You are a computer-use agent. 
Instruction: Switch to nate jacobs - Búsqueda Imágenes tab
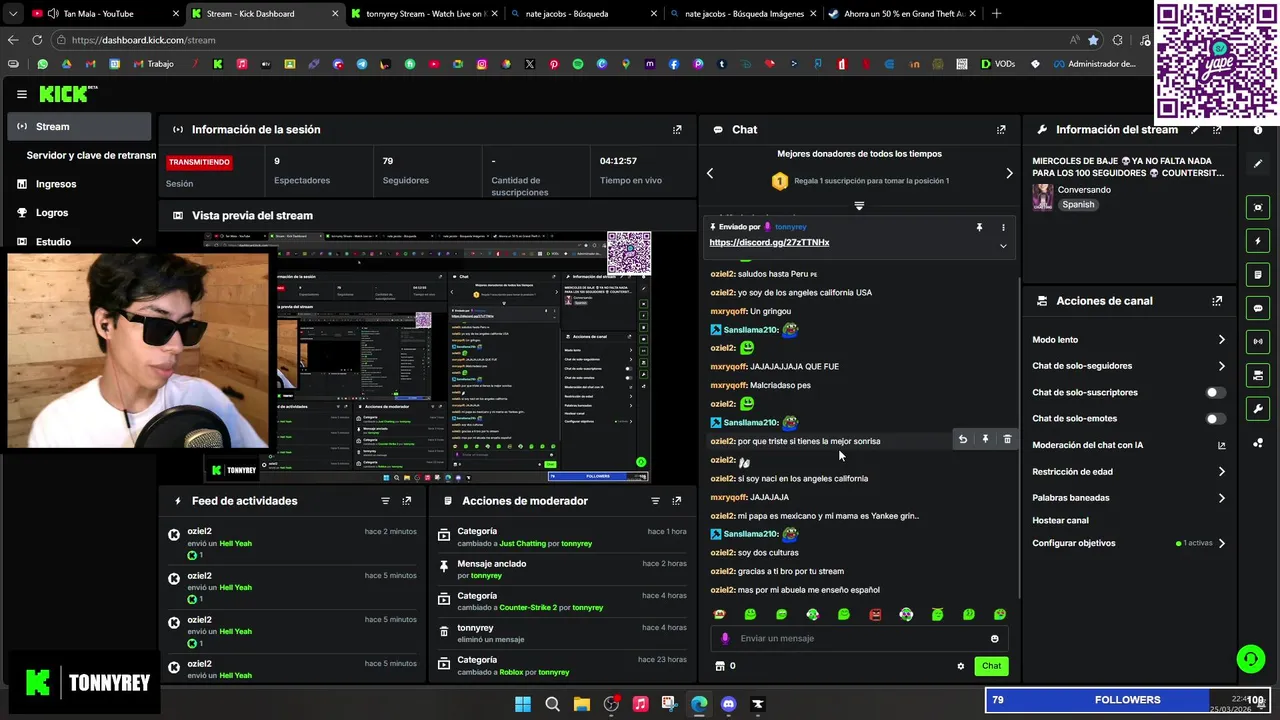744,14
